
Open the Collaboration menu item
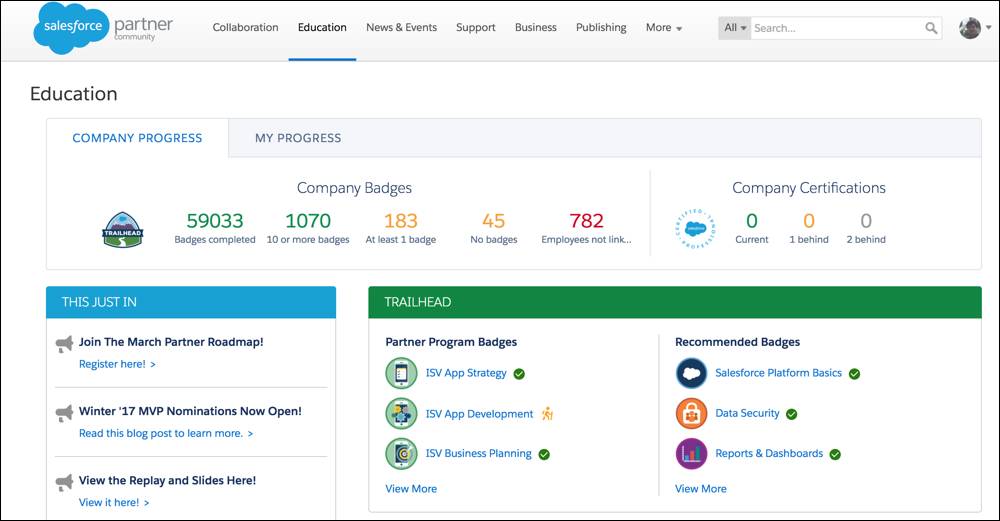click(x=246, y=27)
